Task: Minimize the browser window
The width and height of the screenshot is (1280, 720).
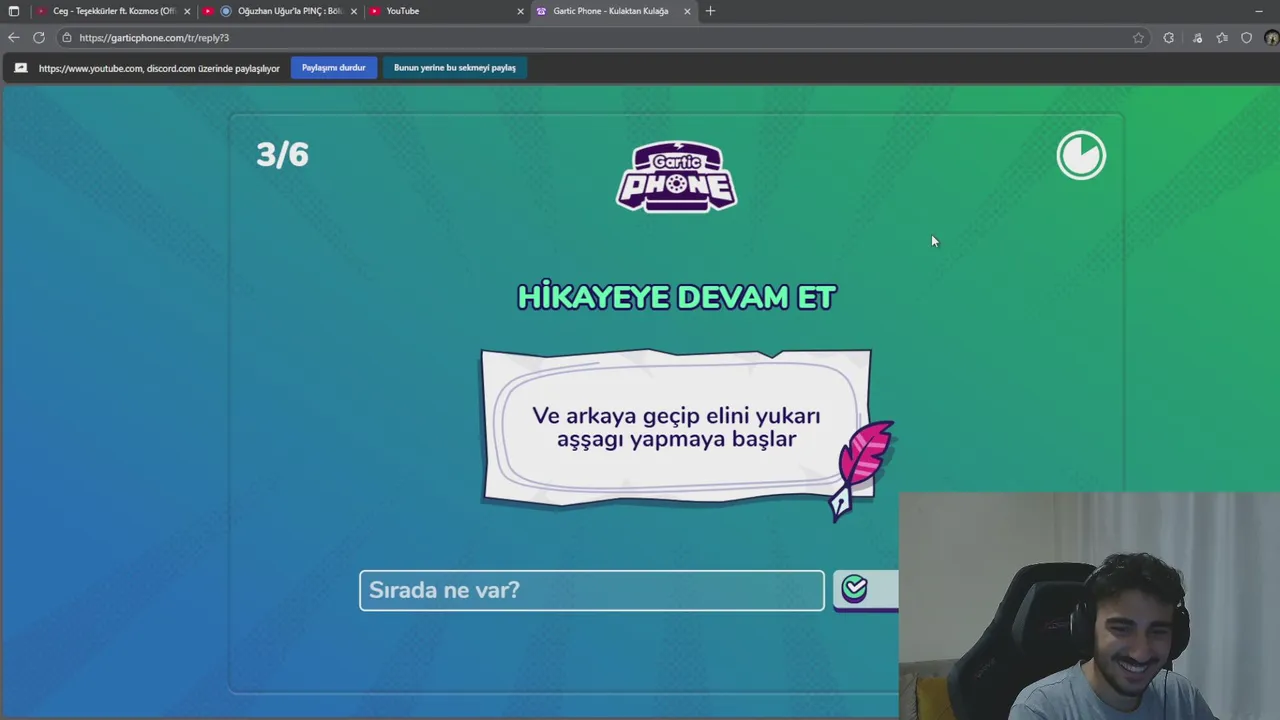Action: point(1258,11)
